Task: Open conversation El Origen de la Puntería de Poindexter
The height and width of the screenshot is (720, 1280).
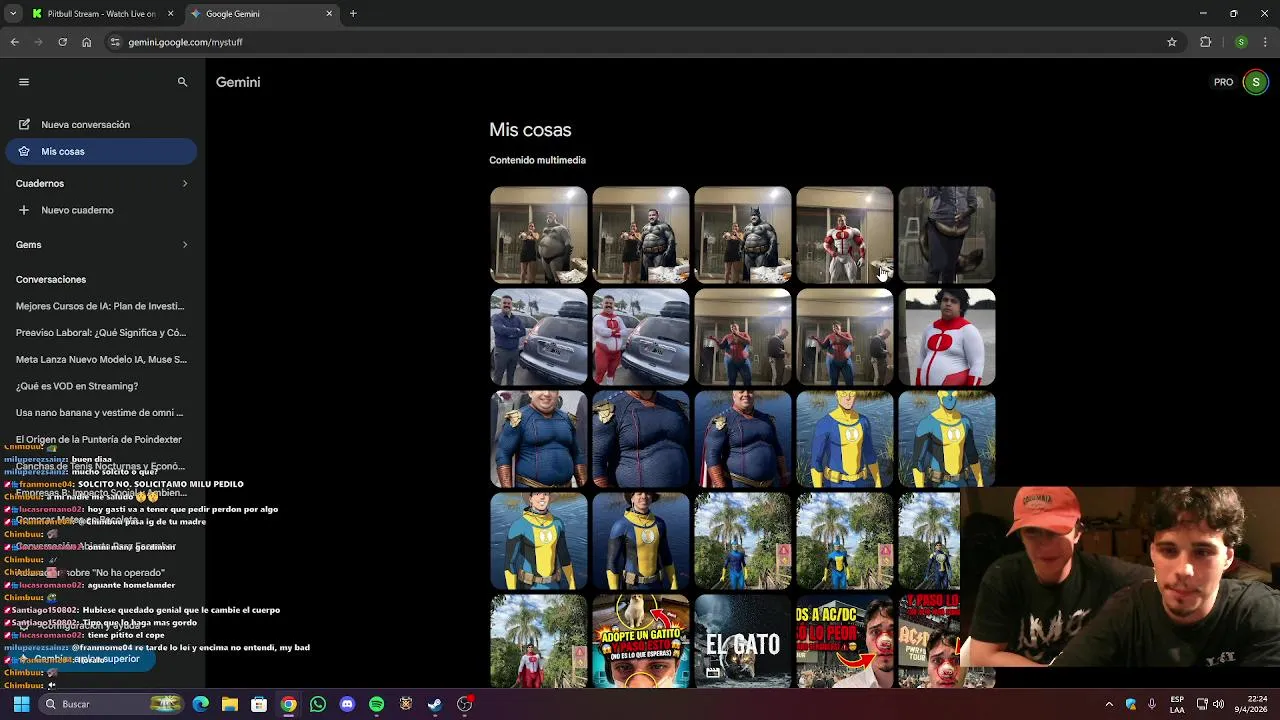Action: 100,439
